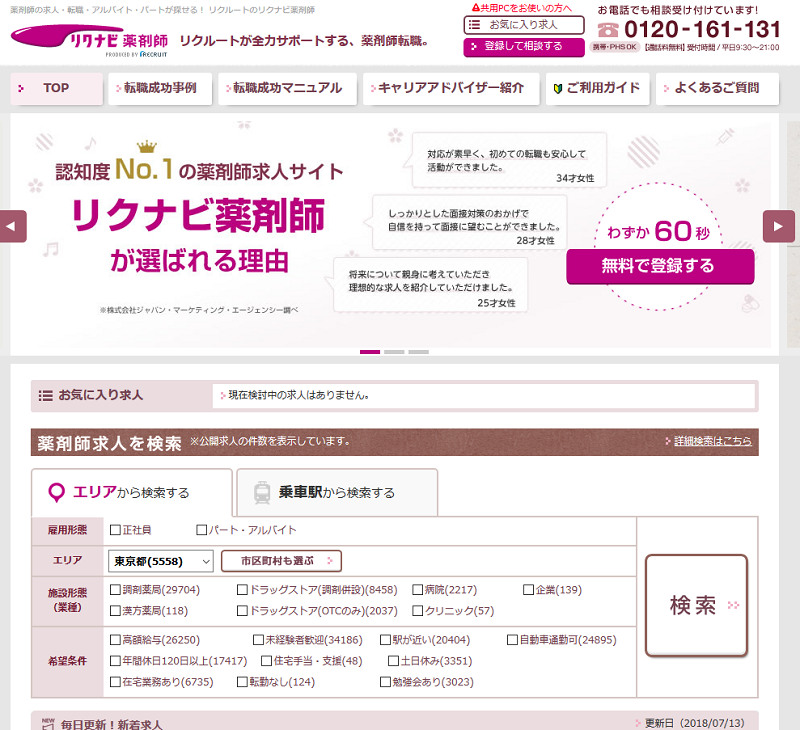800x730 pixels.
Task: Open キャリアアドバイザー紹介 menu
Action: pyautogui.click(x=451, y=89)
